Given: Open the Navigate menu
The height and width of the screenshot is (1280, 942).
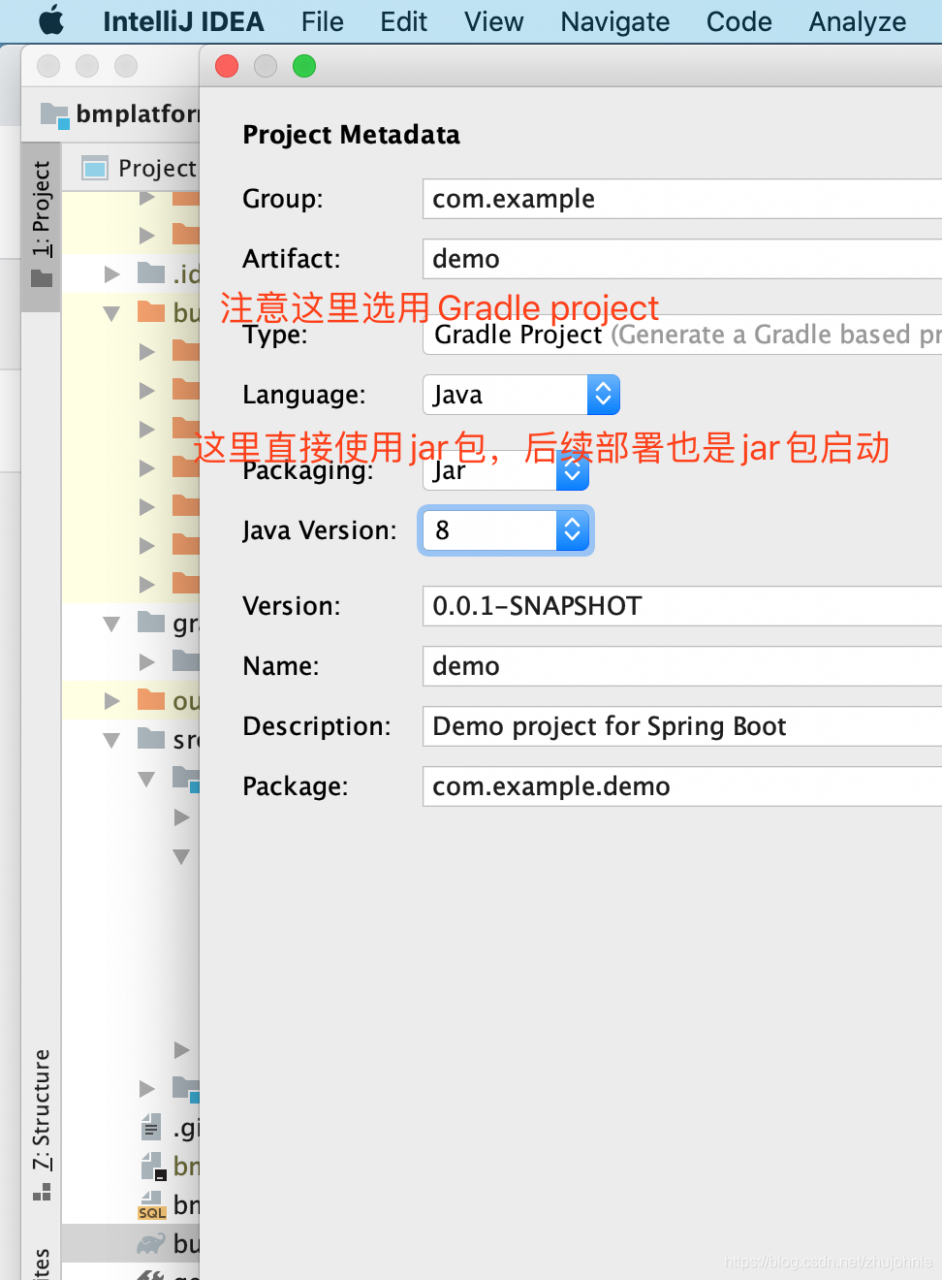Looking at the screenshot, I should pos(615,21).
